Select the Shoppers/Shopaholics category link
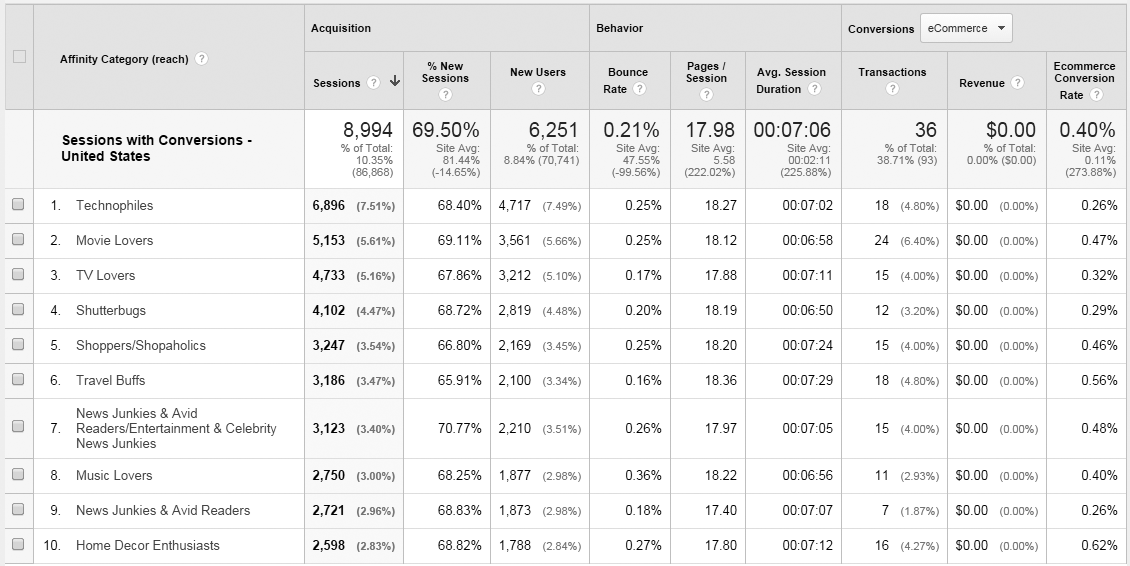This screenshot has width=1130, height=566. [x=140, y=345]
